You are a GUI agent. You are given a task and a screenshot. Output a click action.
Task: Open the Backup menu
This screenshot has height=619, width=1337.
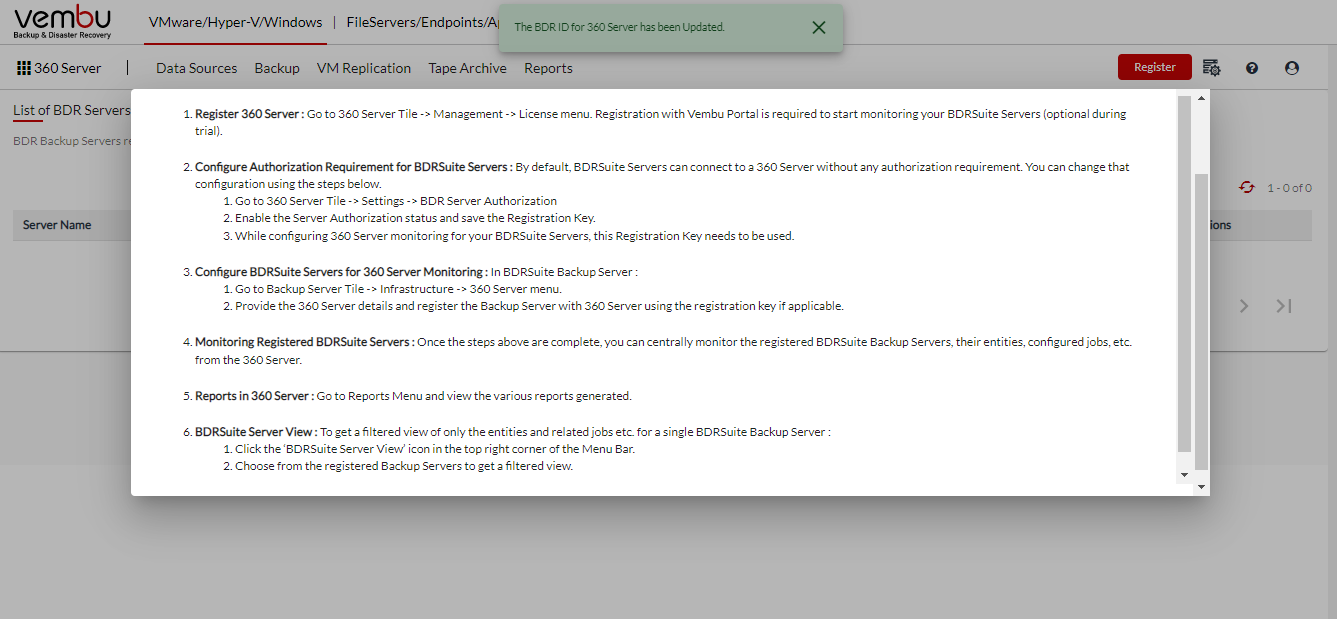point(277,68)
